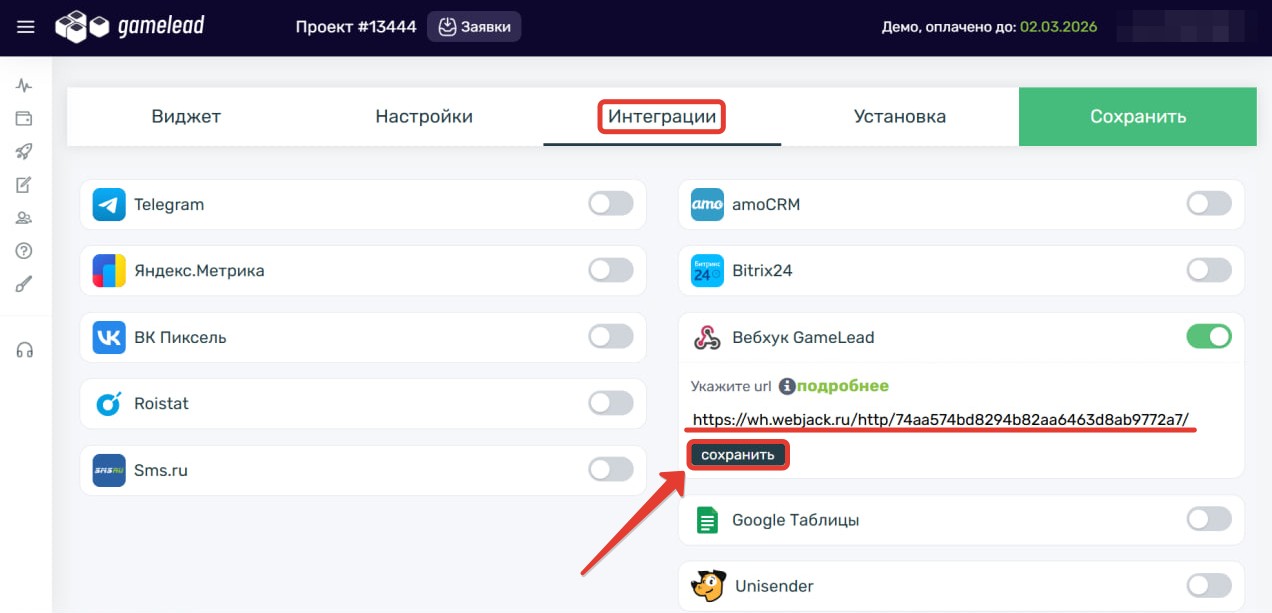Click the paid-until date 02.03.2026
Image resolution: width=1272 pixels, height=613 pixels.
(x=1058, y=27)
